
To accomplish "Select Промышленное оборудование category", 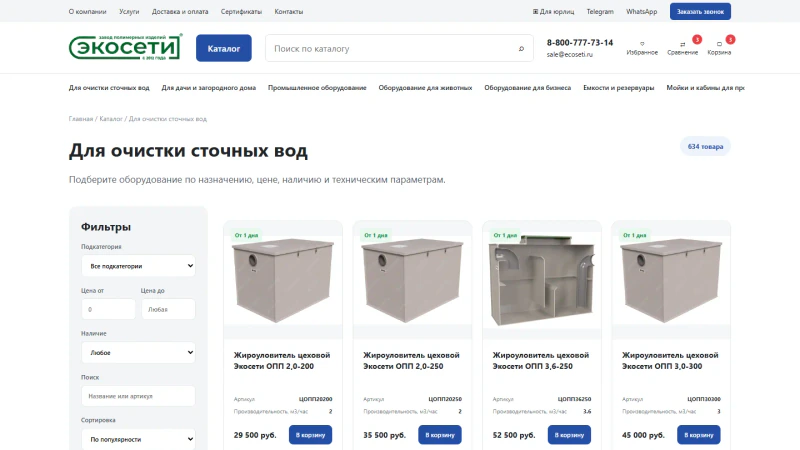I will (317, 88).
